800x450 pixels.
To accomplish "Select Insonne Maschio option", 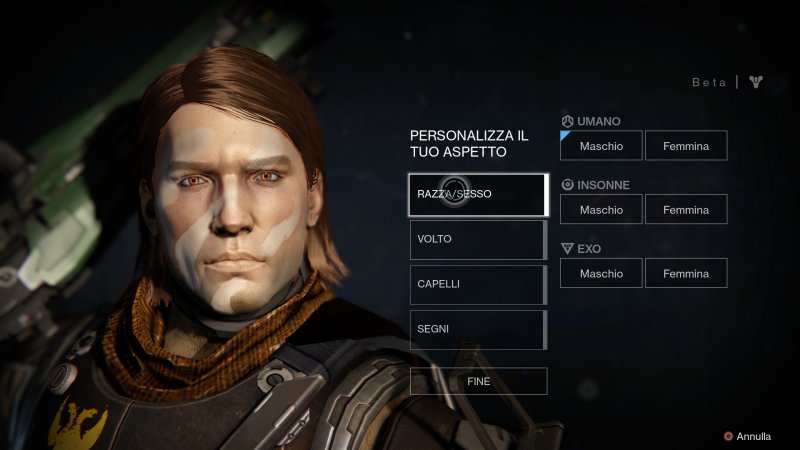I will [601, 209].
